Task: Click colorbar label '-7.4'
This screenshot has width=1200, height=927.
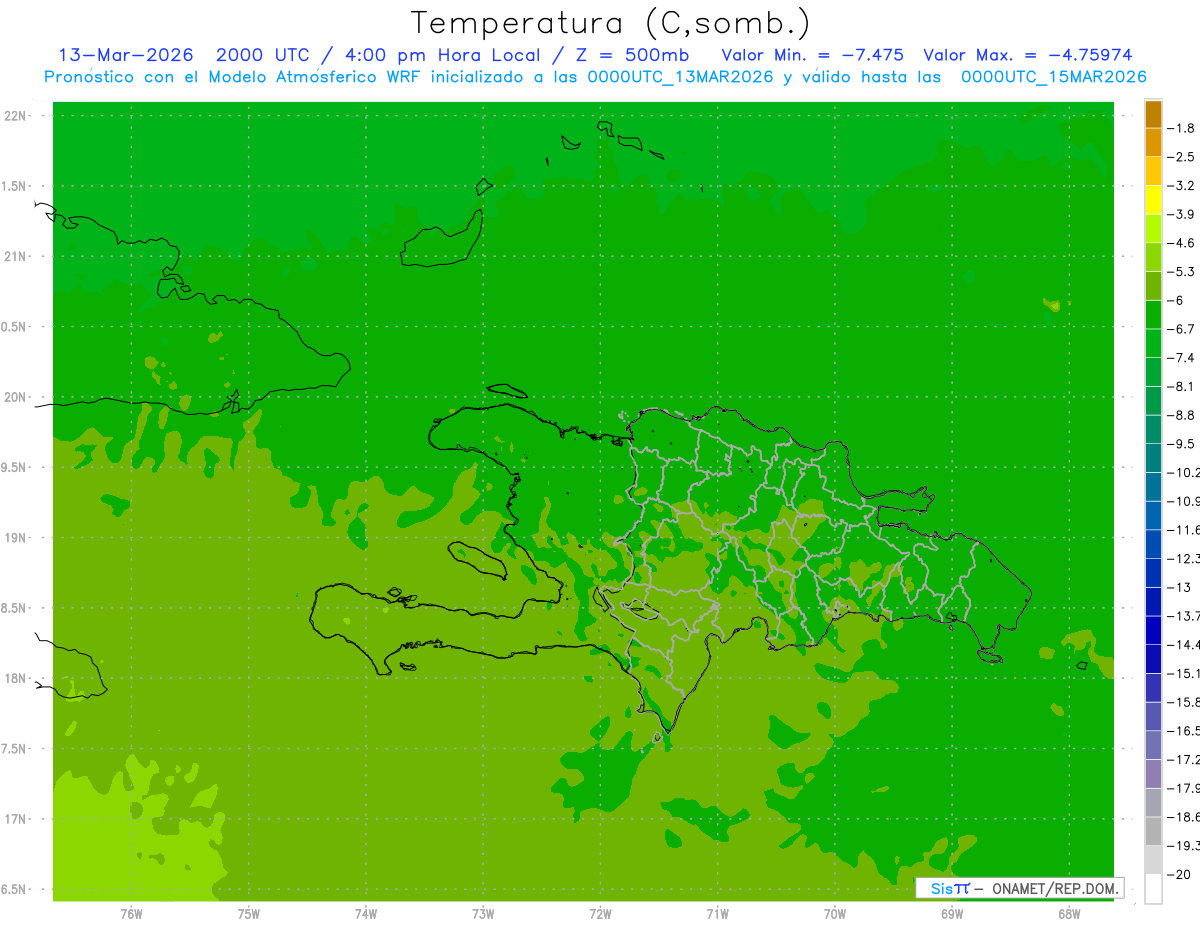Action: coord(1183,358)
